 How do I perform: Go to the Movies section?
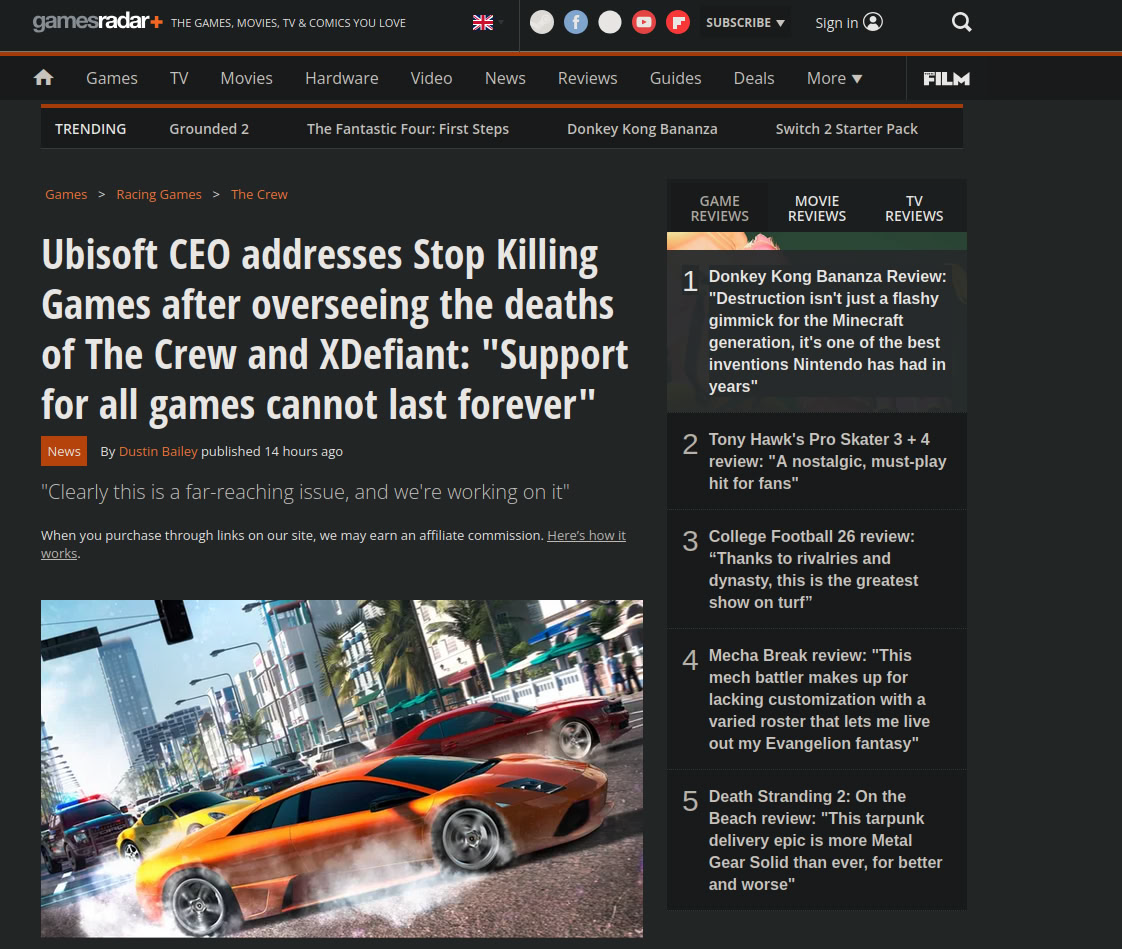246,78
